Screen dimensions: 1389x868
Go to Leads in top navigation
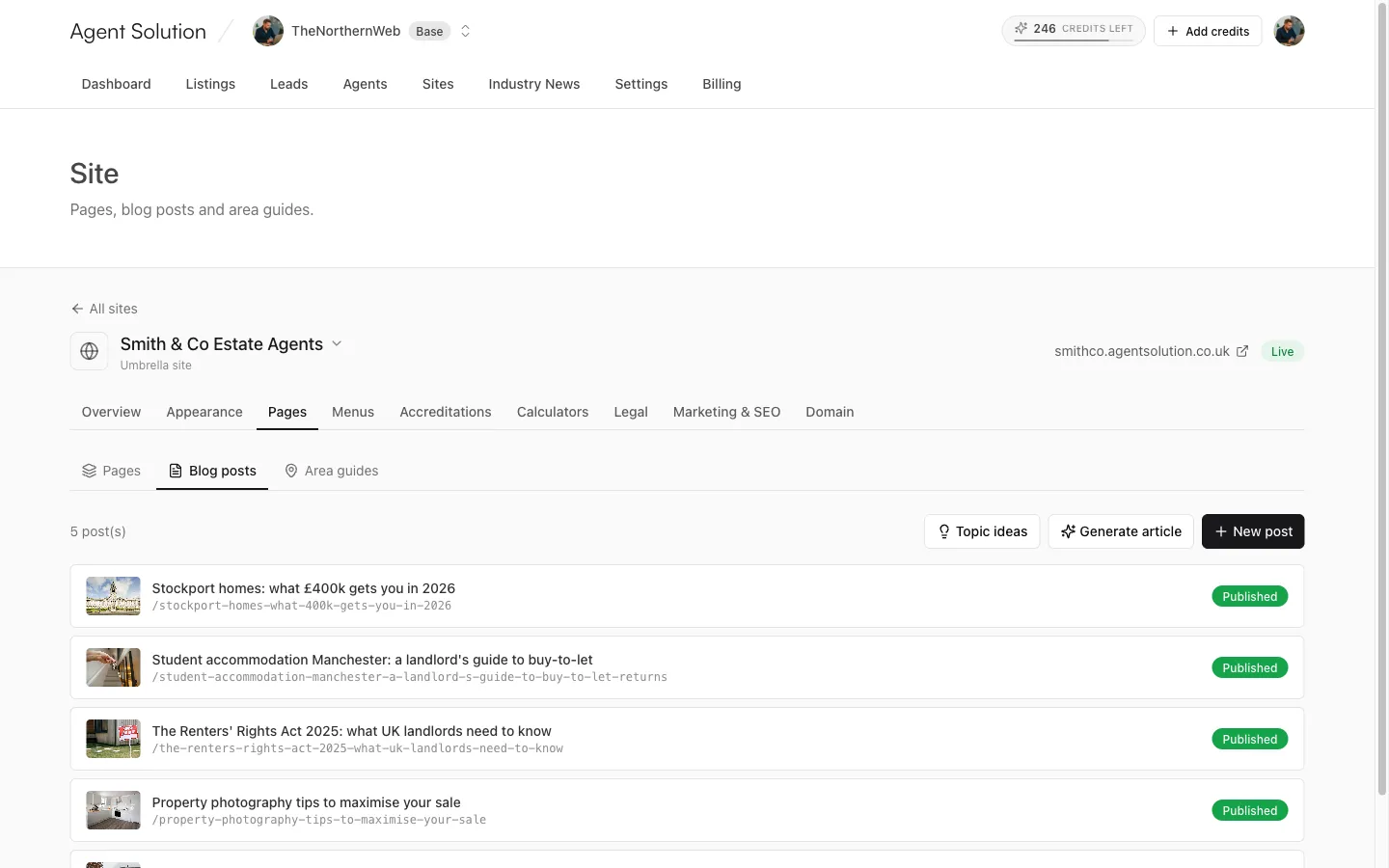coord(289,84)
